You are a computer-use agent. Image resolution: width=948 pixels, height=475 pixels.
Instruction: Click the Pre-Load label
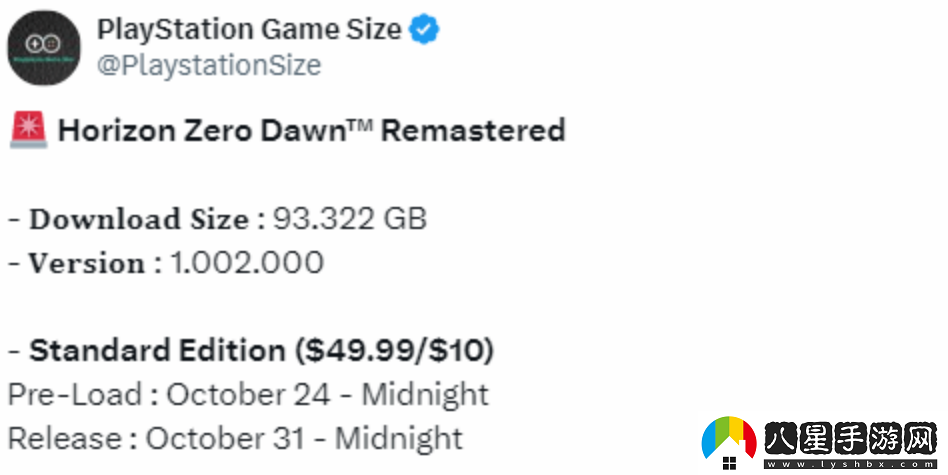73,394
